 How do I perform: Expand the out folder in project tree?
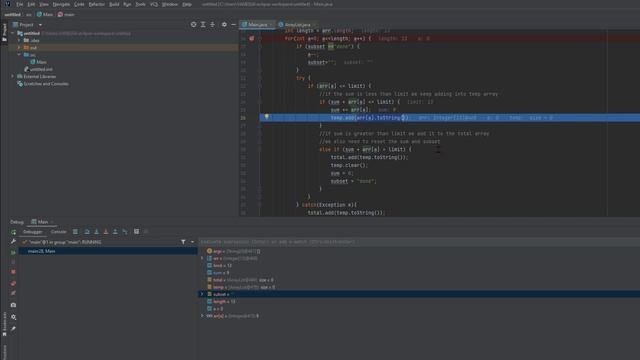pos(19,48)
